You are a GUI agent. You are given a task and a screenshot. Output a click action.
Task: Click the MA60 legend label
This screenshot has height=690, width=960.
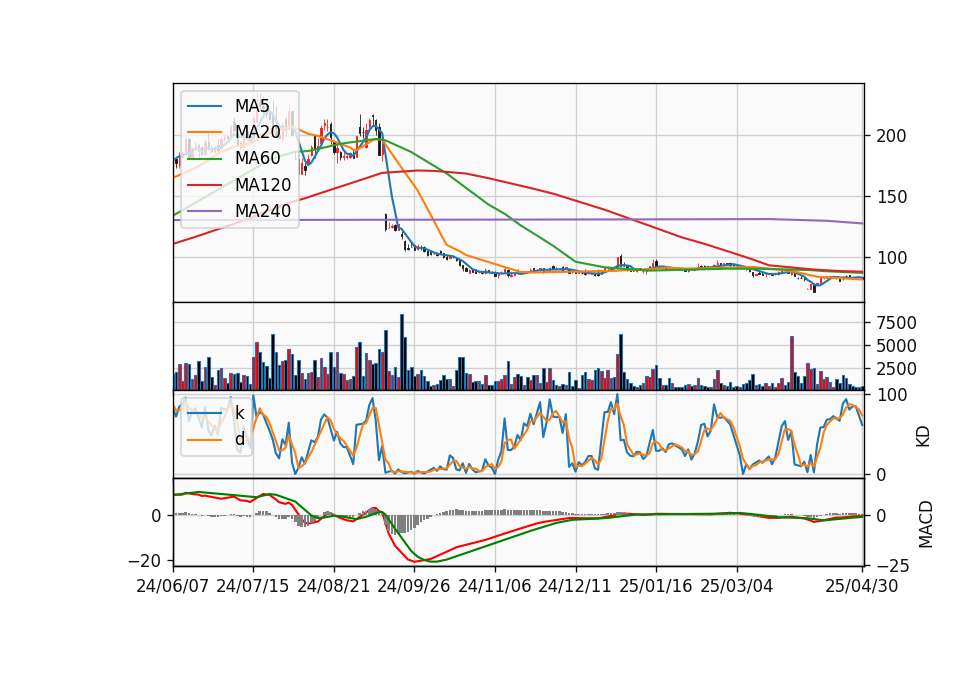[x=257, y=158]
